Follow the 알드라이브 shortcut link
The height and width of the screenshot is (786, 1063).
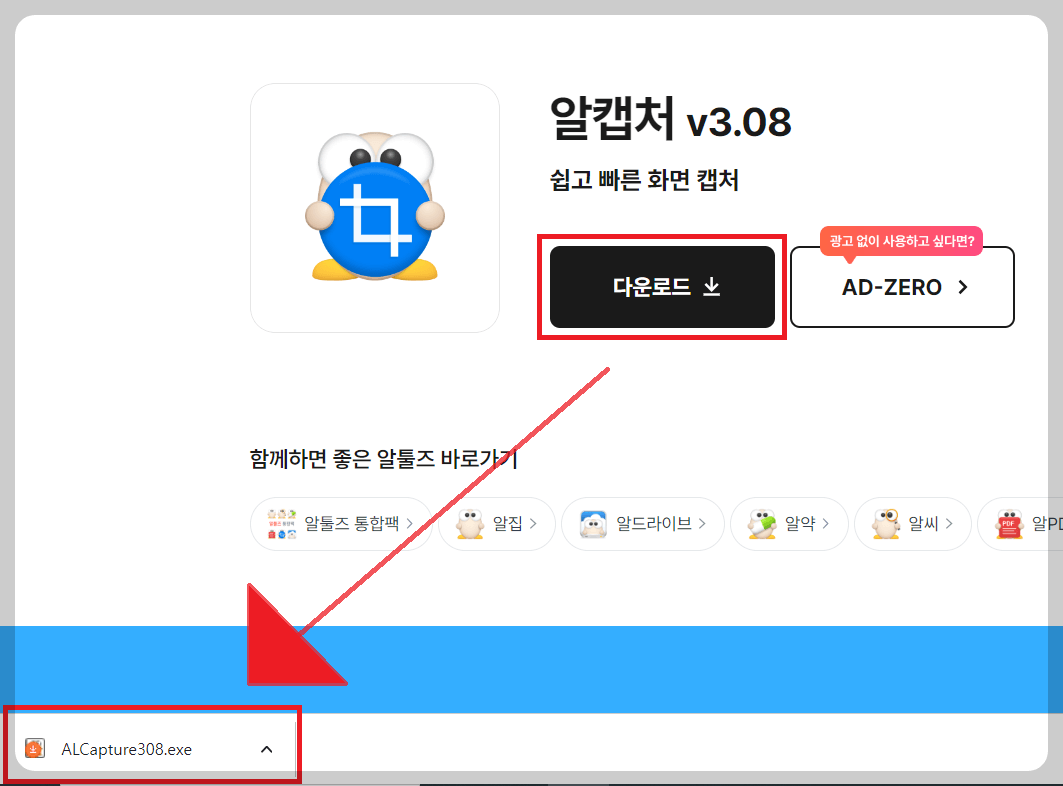(643, 523)
